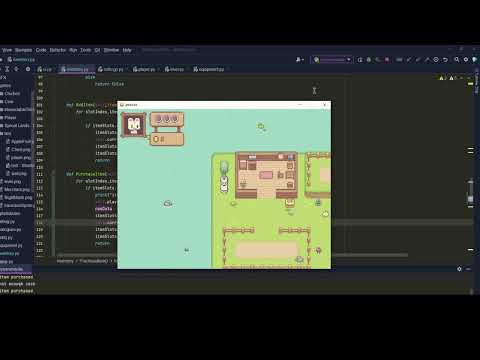Click the Run with Coverage icon
Screen dimensions: 480x360
pyautogui.click(x=378, y=60)
